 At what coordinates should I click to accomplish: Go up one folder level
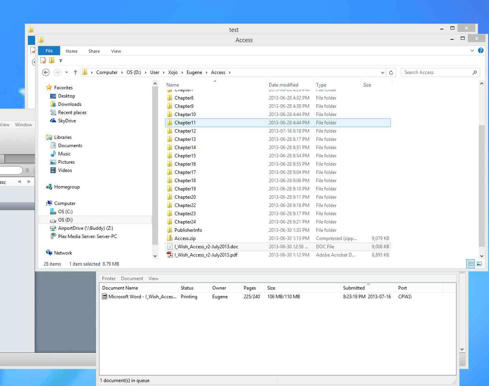75,72
